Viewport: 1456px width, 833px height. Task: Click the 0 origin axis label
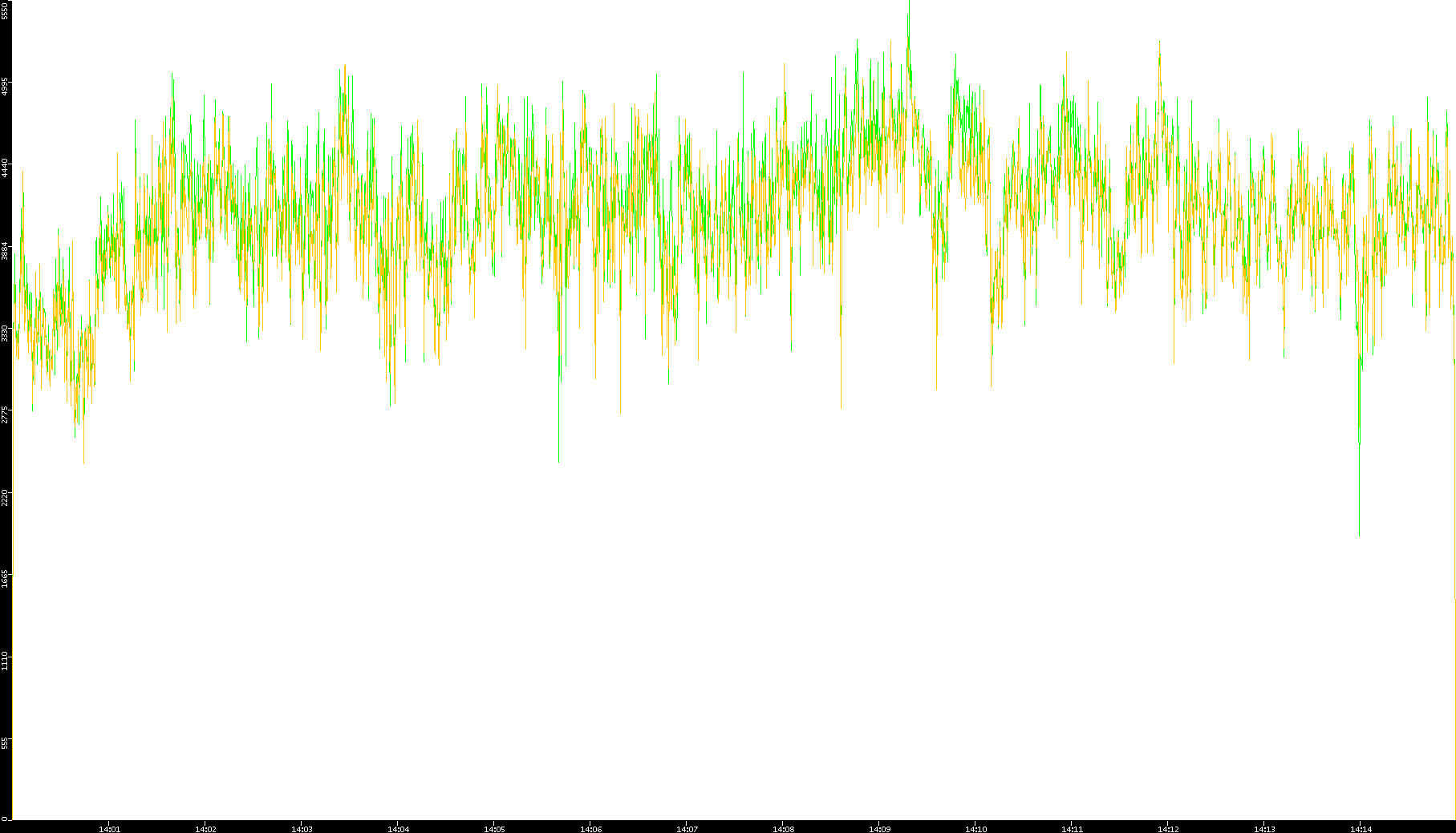point(5,819)
